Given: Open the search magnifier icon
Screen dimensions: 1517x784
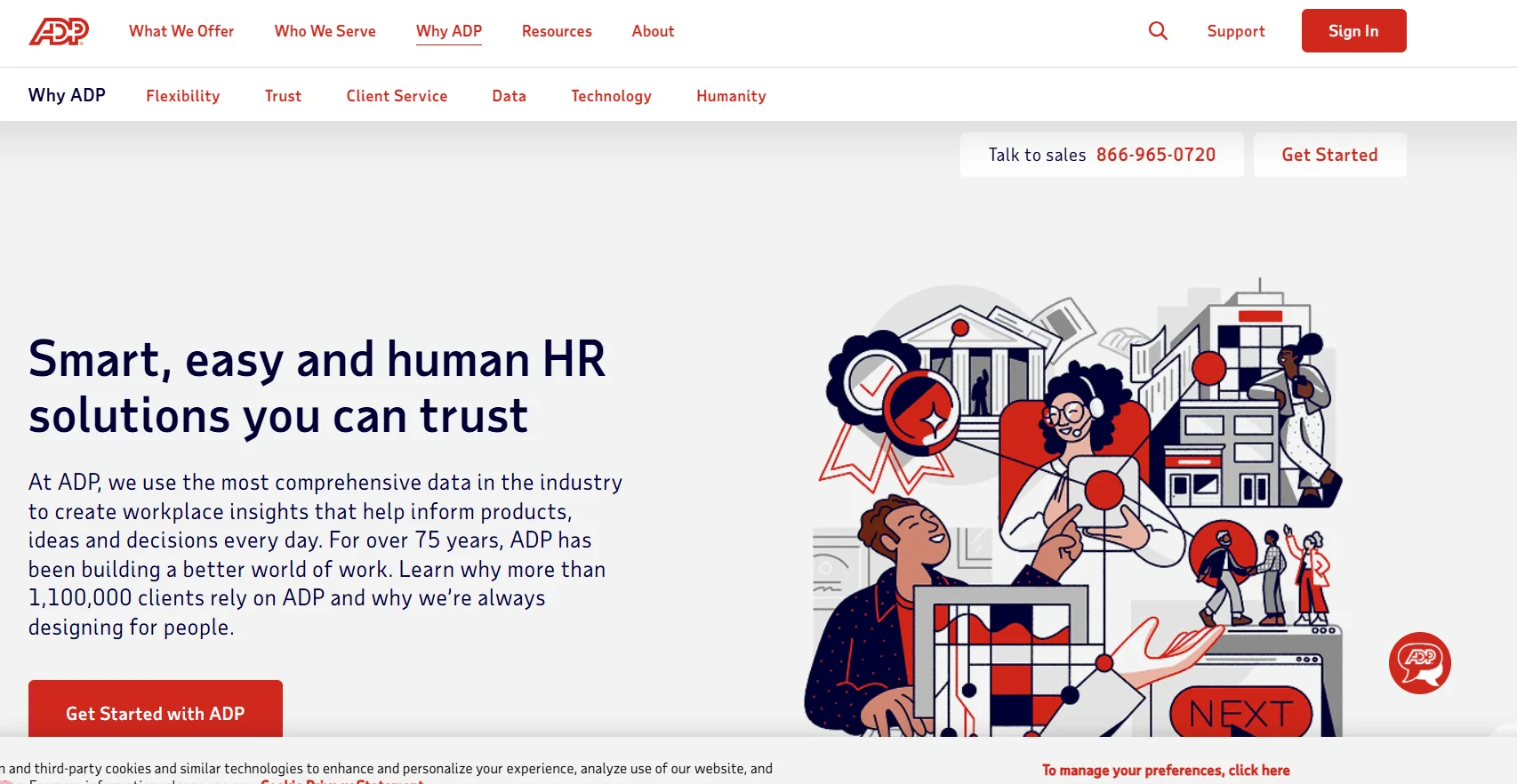Looking at the screenshot, I should coord(1158,31).
